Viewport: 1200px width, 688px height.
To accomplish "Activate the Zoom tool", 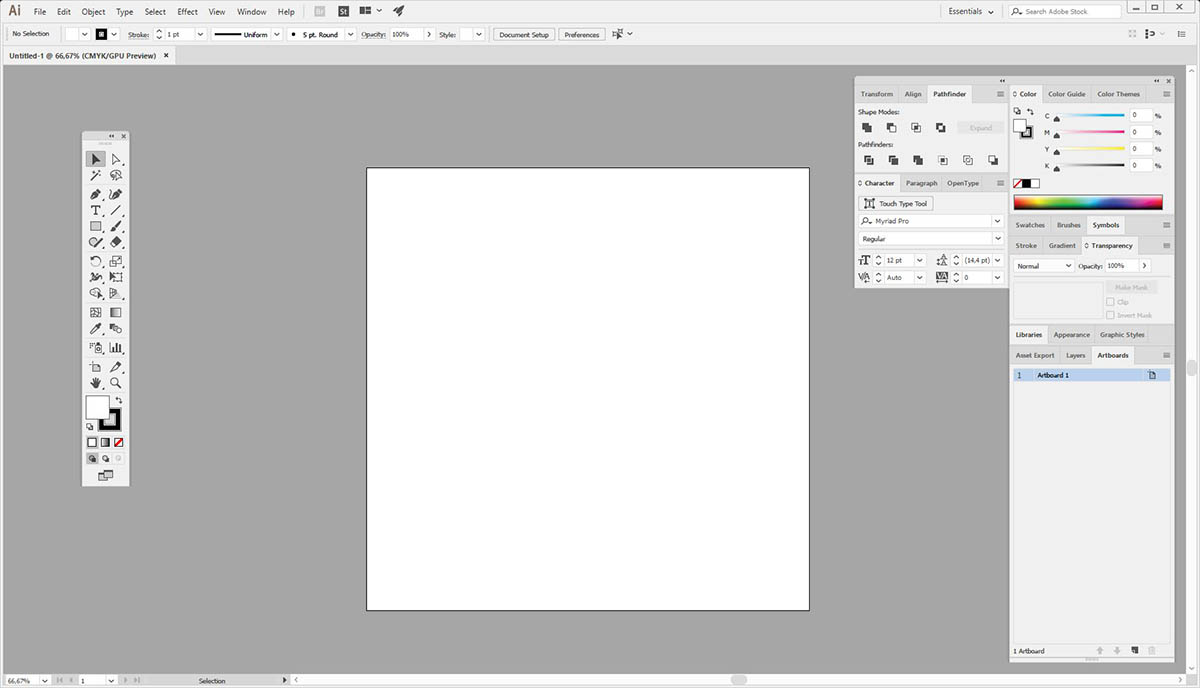I will [116, 382].
